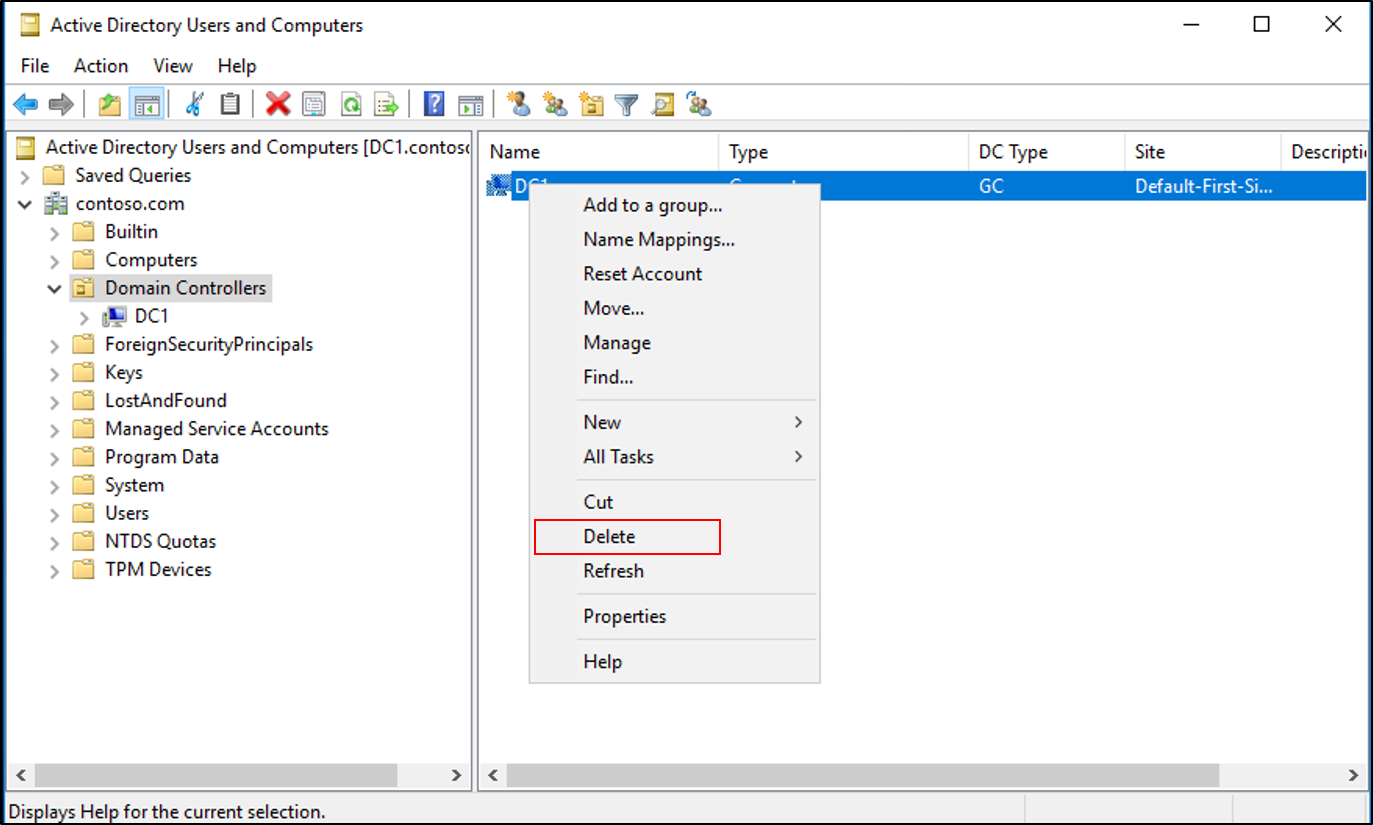Sort by the Name column header

coord(599,152)
